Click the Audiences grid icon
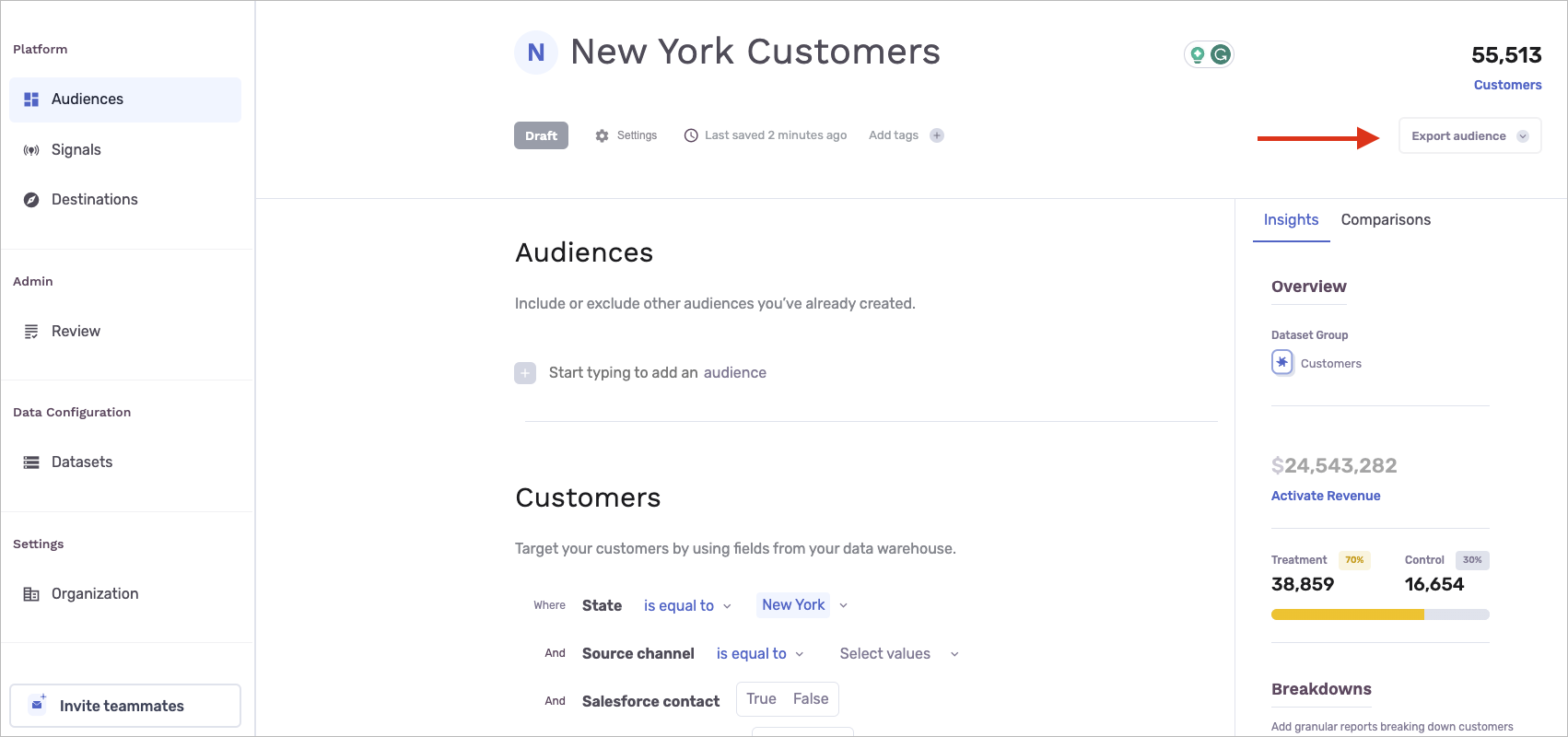The image size is (1568, 737). (31, 99)
